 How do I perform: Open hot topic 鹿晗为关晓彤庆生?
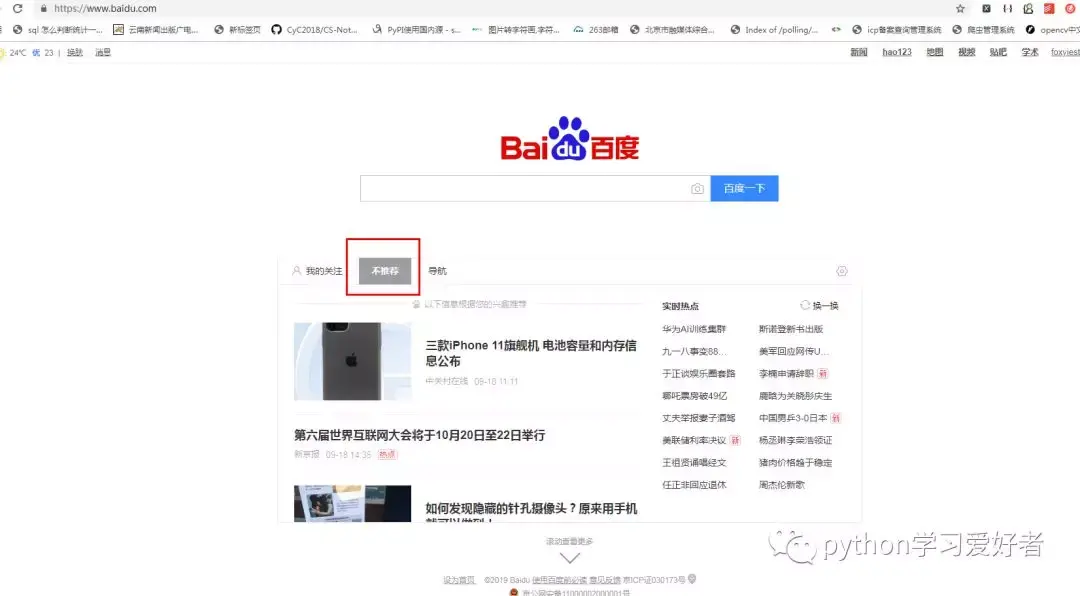[795, 395]
